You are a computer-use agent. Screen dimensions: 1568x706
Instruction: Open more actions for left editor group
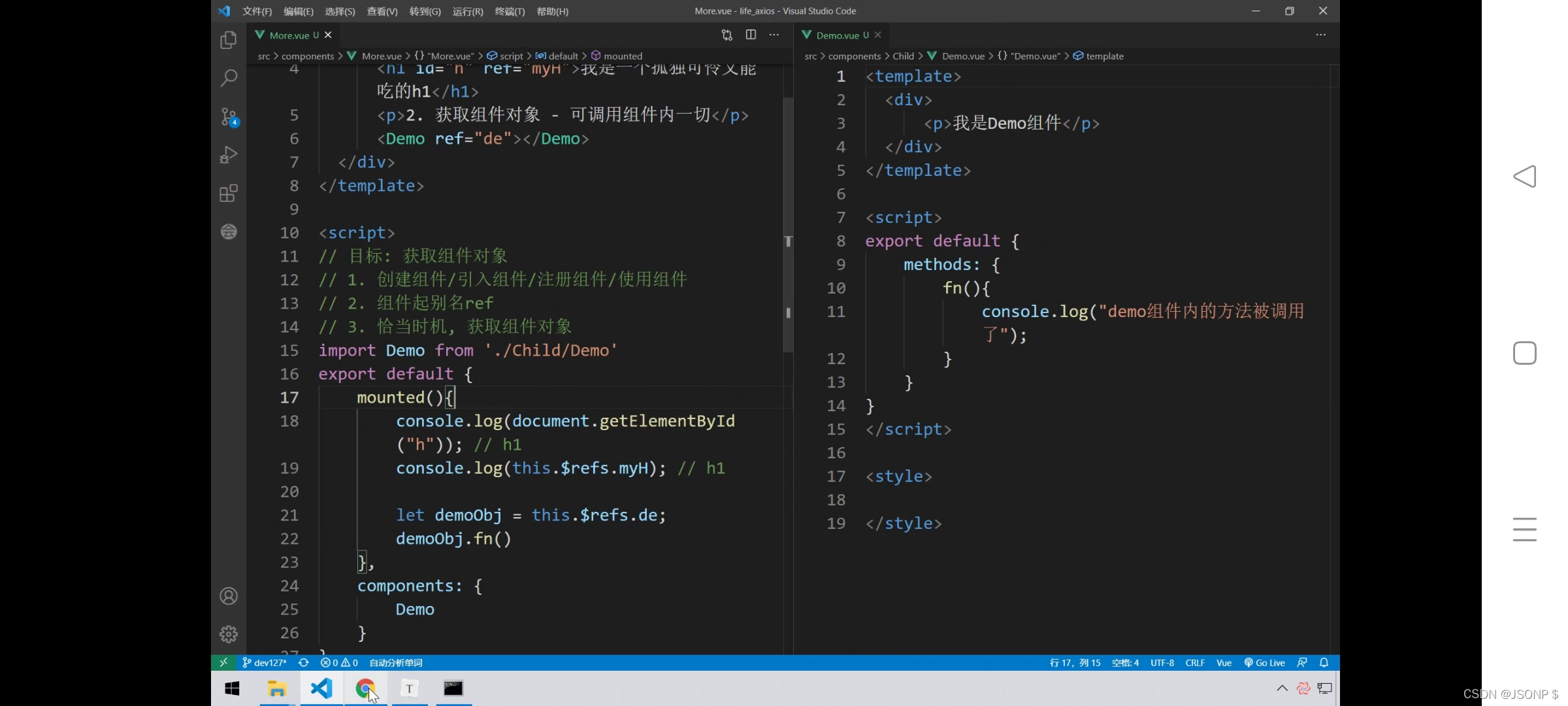[x=774, y=35]
